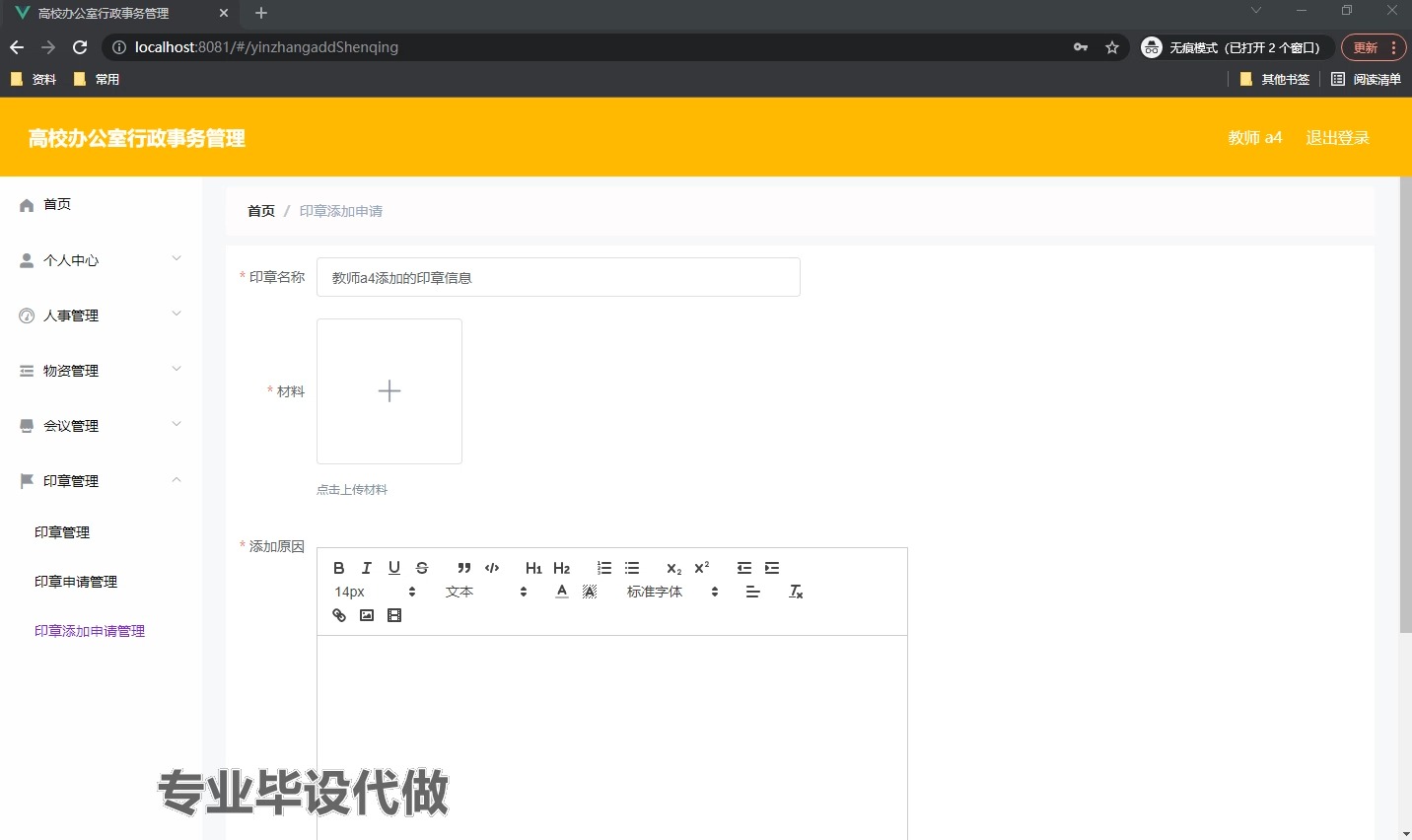Expand the 会议管理 sidebar menu

[x=101, y=426]
